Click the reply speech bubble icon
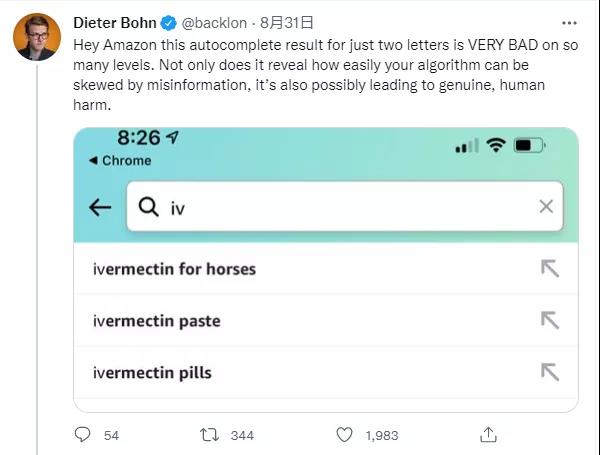Image resolution: width=600 pixels, height=455 pixels. coord(84,435)
